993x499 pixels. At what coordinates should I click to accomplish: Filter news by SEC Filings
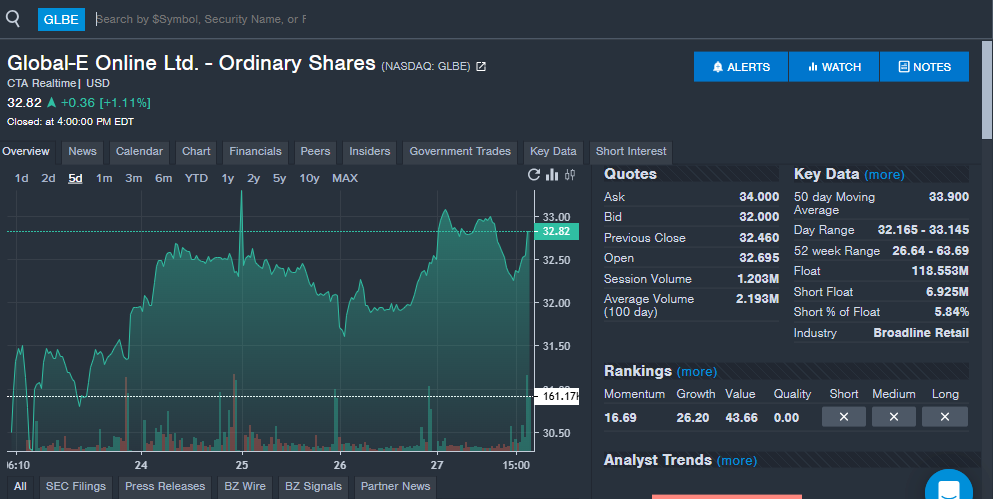pyautogui.click(x=75, y=486)
